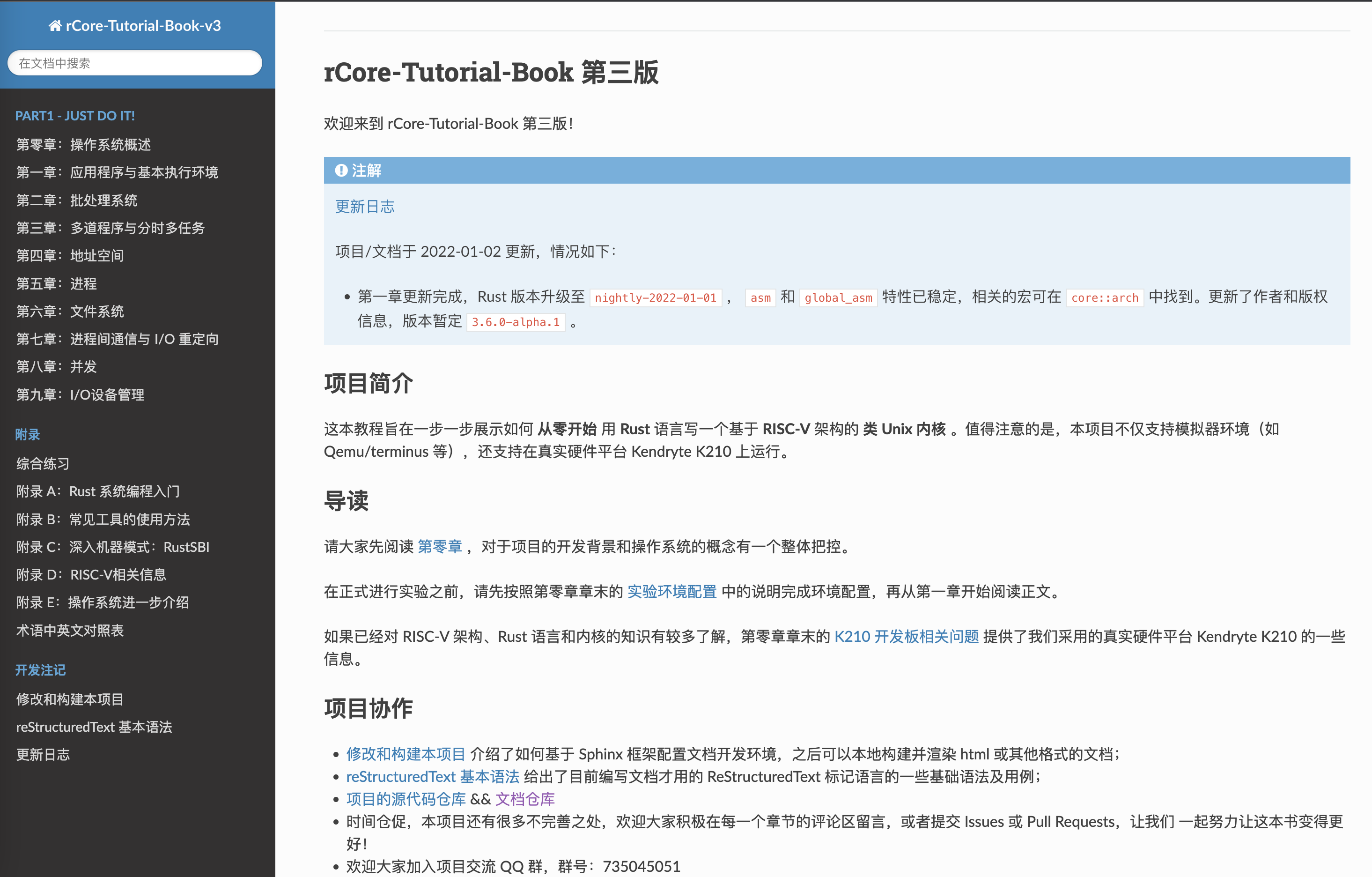Screen dimensions: 1372x877
Task: Open 附录 A：Rust 系统编程入门
Action: tap(98, 491)
